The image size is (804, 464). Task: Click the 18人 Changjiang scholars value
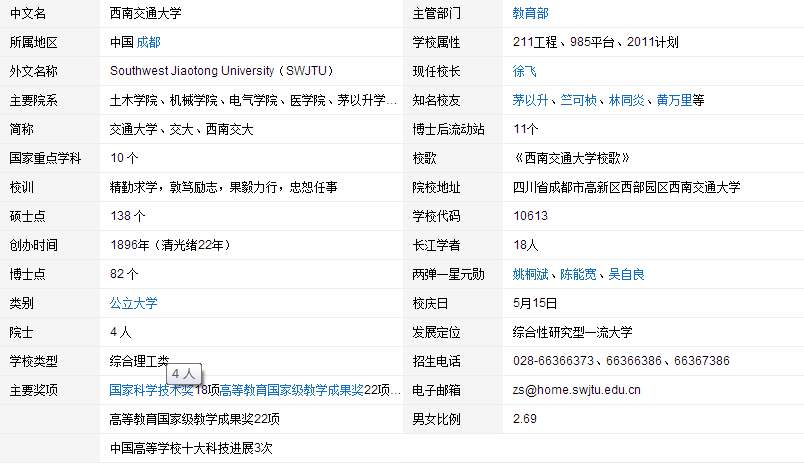pos(525,245)
